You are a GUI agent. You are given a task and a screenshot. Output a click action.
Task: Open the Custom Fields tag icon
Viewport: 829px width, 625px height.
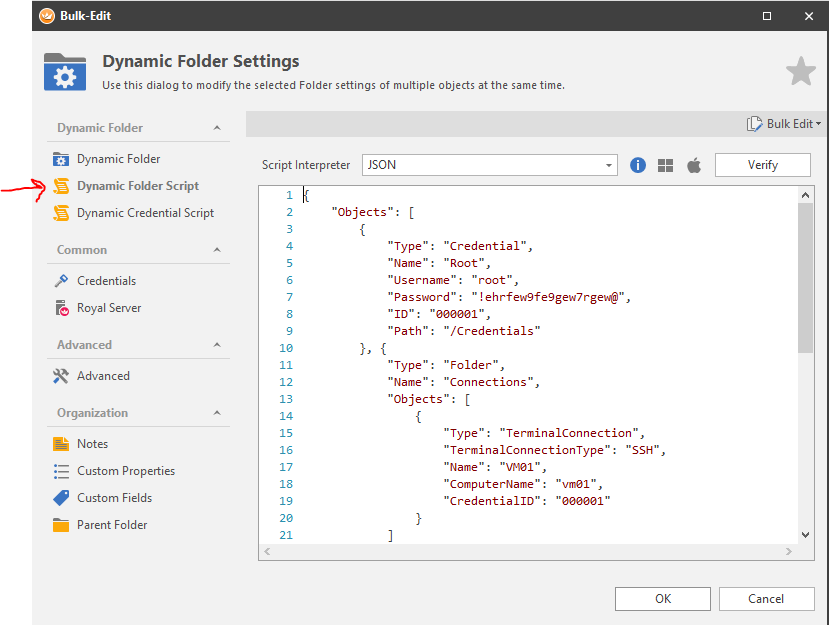coord(61,498)
